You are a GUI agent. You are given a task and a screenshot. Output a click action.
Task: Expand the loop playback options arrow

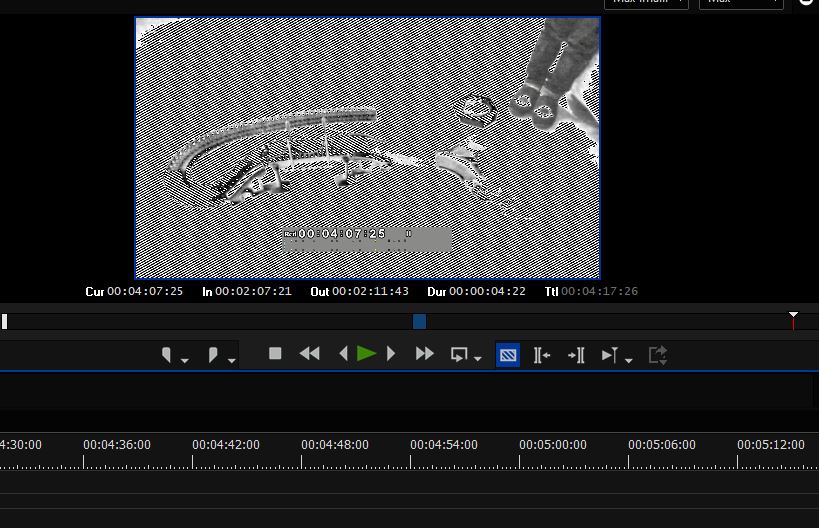pyautogui.click(x=479, y=359)
